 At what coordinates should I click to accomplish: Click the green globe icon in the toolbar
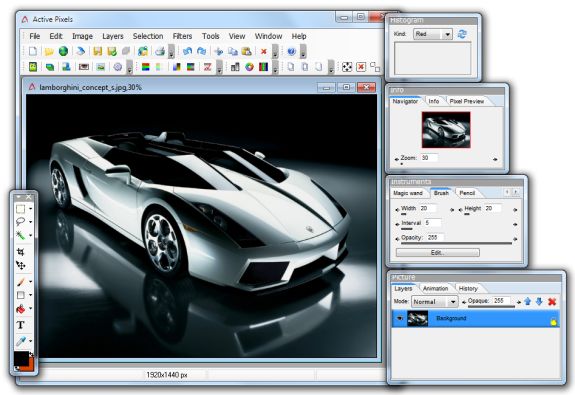click(63, 51)
